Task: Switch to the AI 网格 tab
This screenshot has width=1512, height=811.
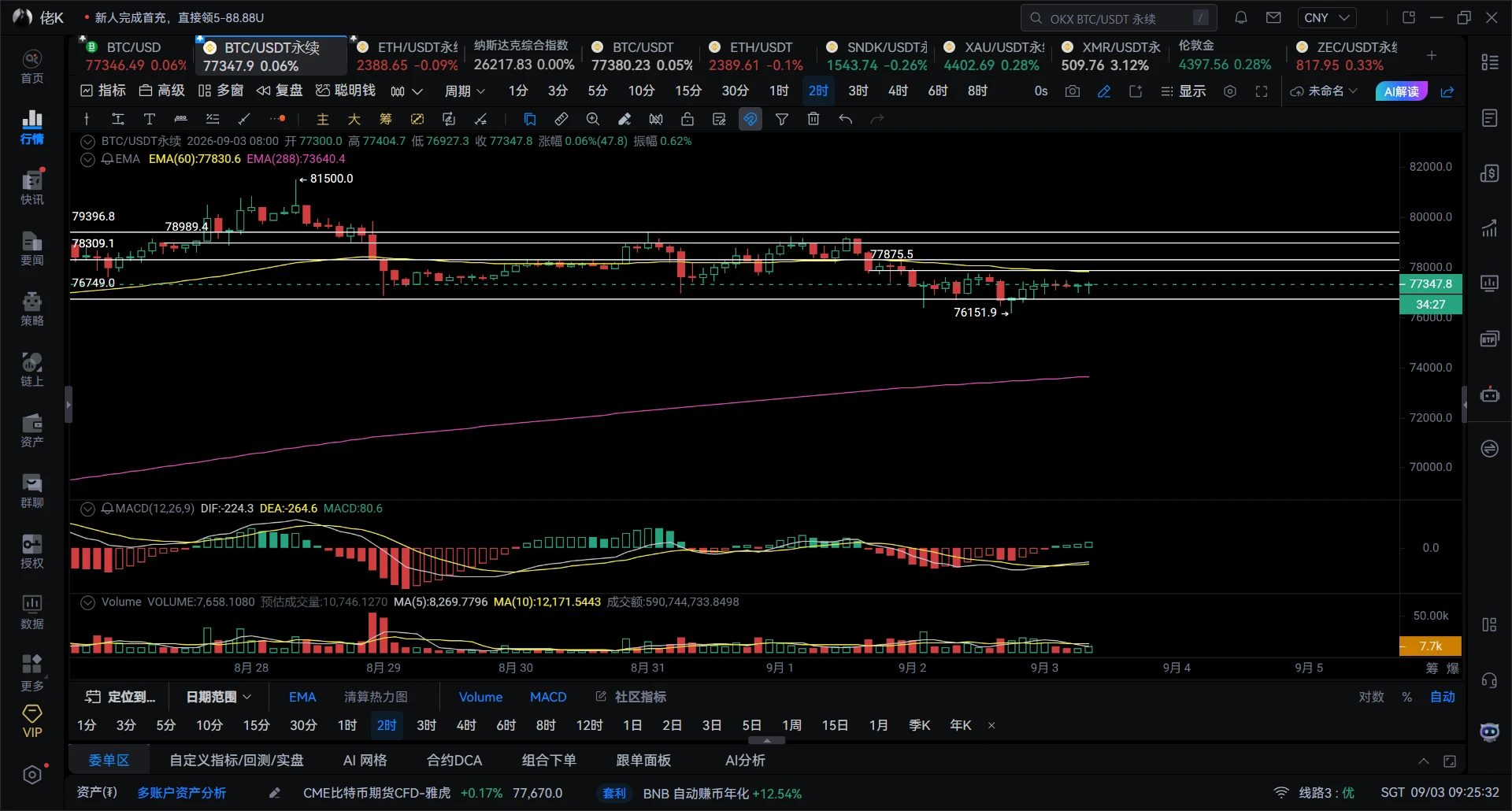Action: click(x=365, y=761)
